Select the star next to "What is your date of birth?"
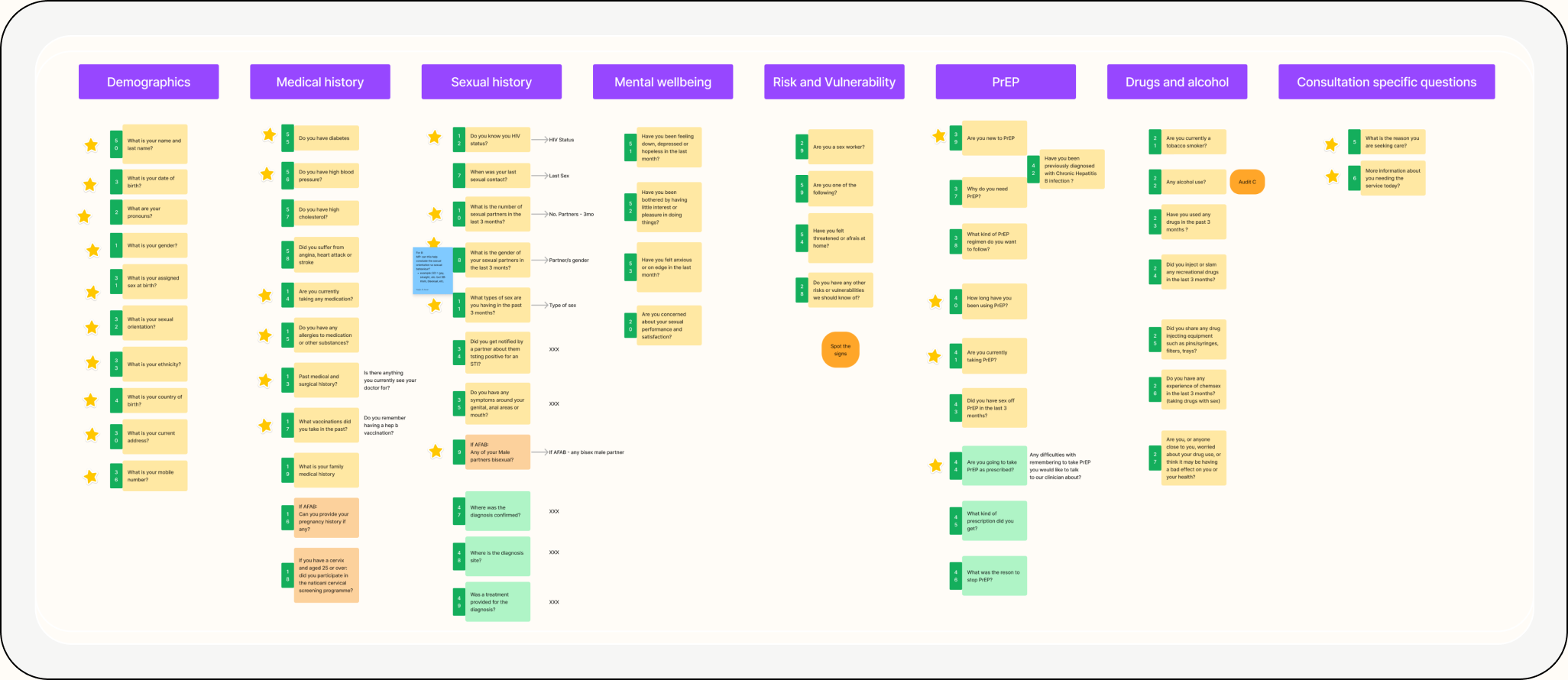1568x680 pixels. [90, 184]
